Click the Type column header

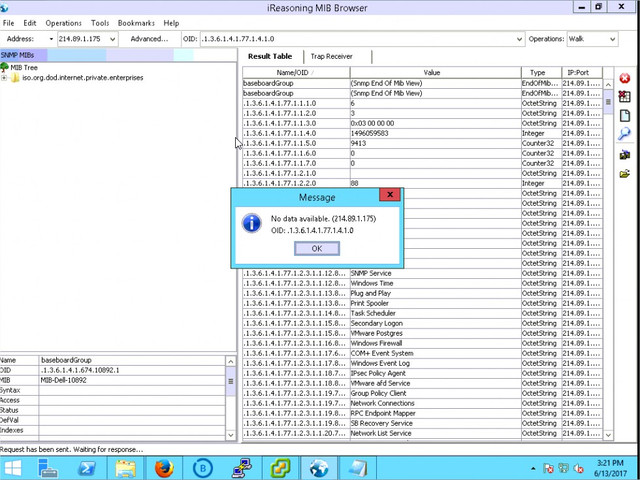coord(541,73)
